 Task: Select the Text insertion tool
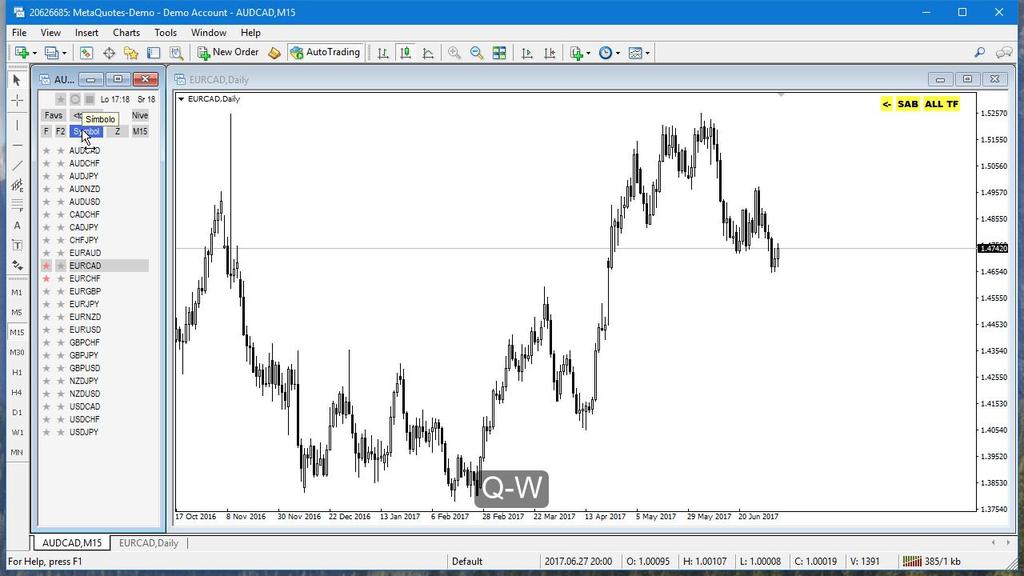16,225
